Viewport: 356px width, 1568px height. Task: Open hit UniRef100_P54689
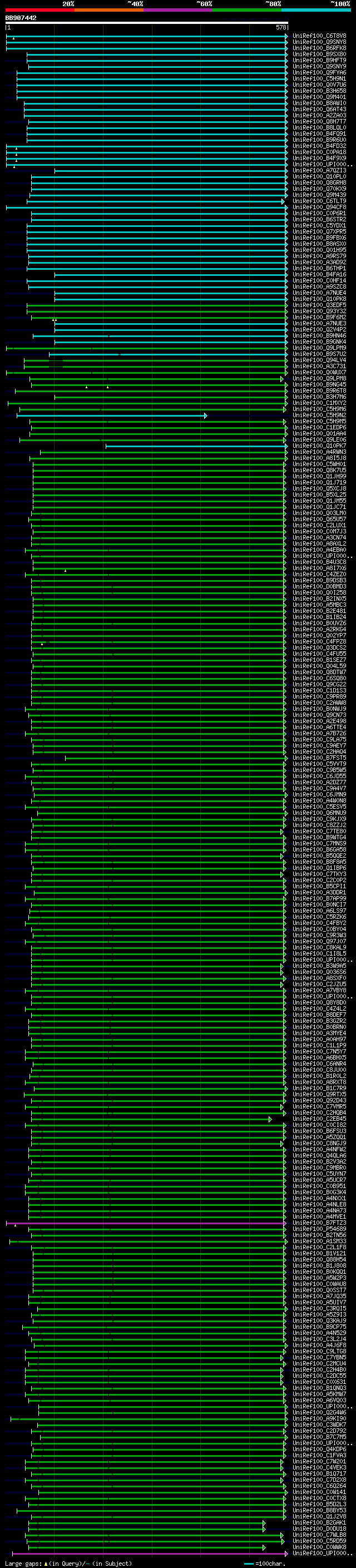(319, 1230)
